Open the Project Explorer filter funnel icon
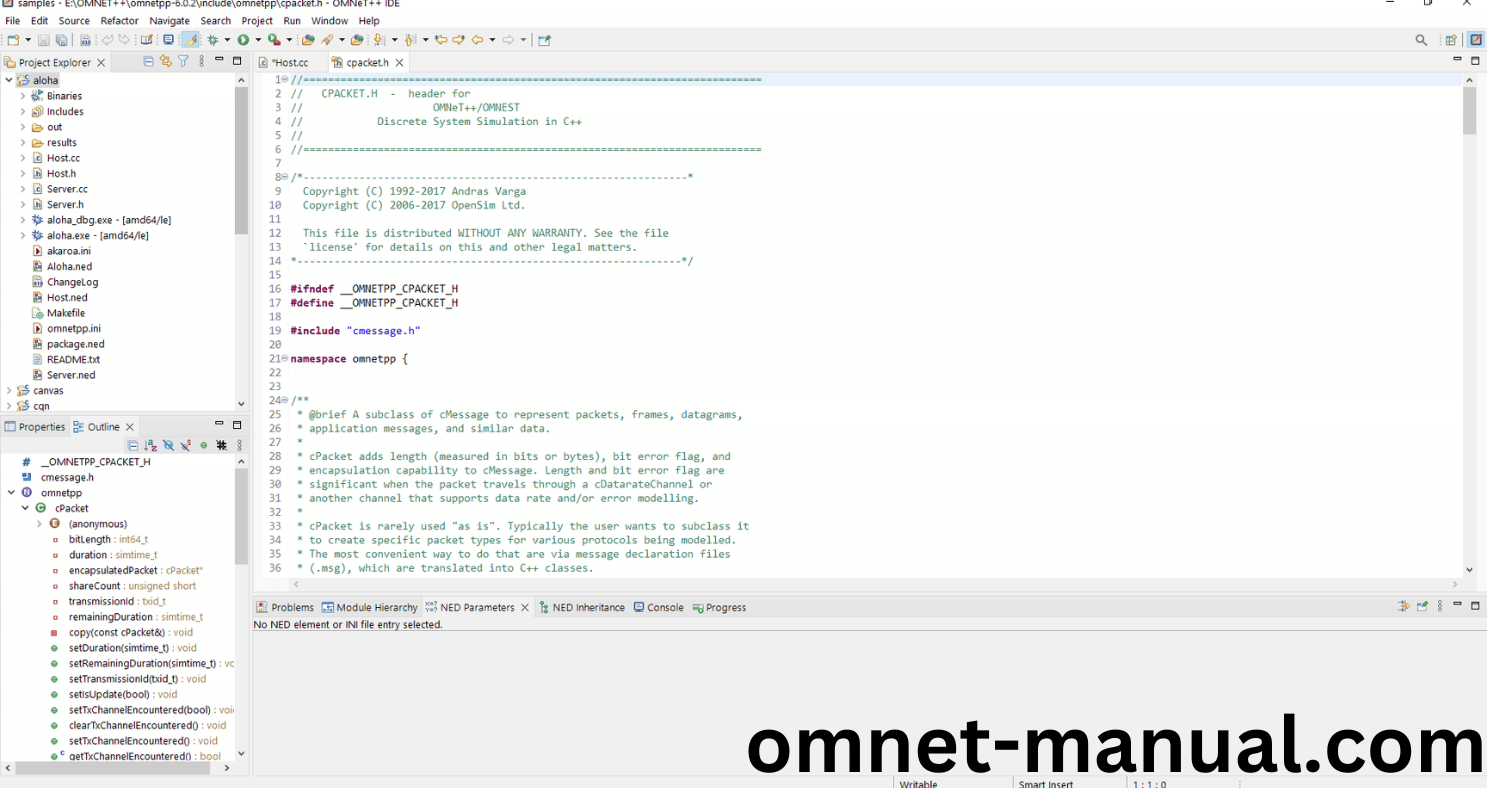This screenshot has height=788, width=1487. click(x=183, y=61)
